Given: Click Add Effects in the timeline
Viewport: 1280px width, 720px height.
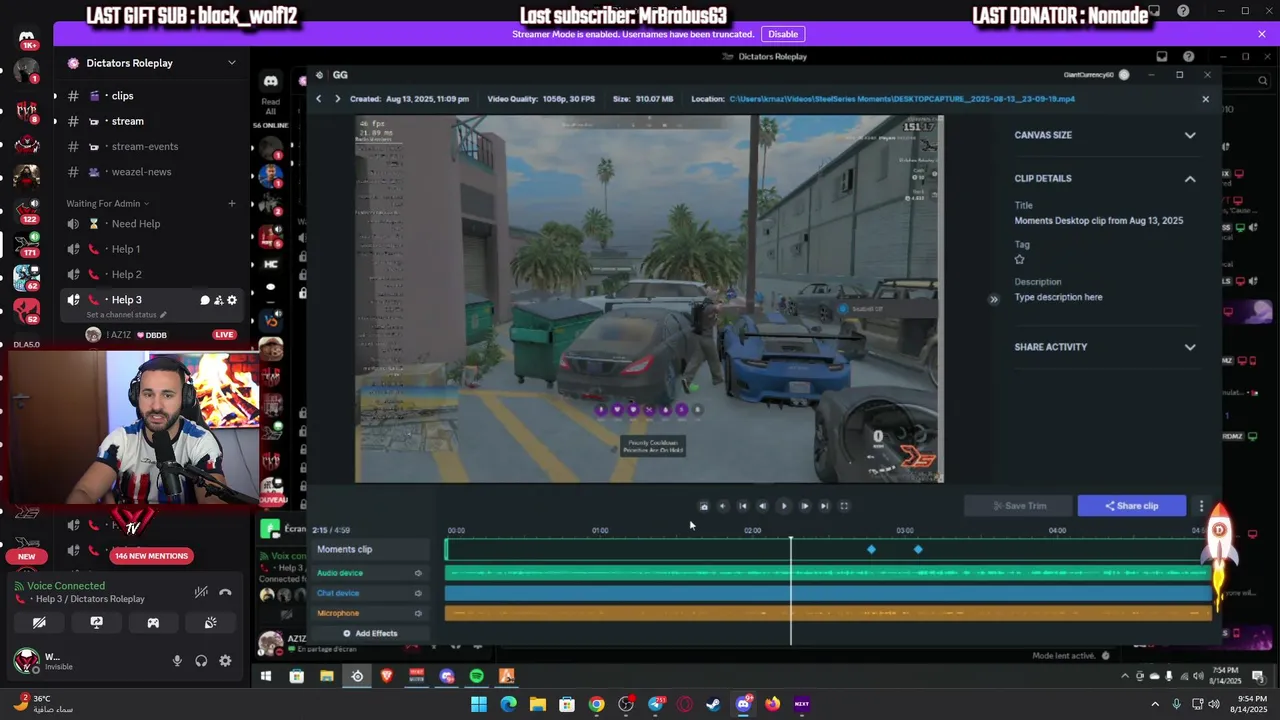Looking at the screenshot, I should [x=370, y=633].
